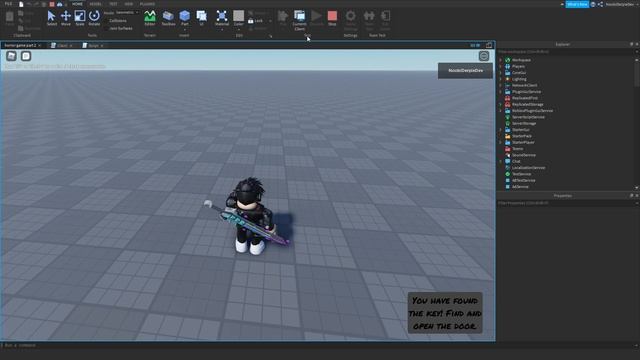
Task: Open the FILE menu
Action: 8,4
